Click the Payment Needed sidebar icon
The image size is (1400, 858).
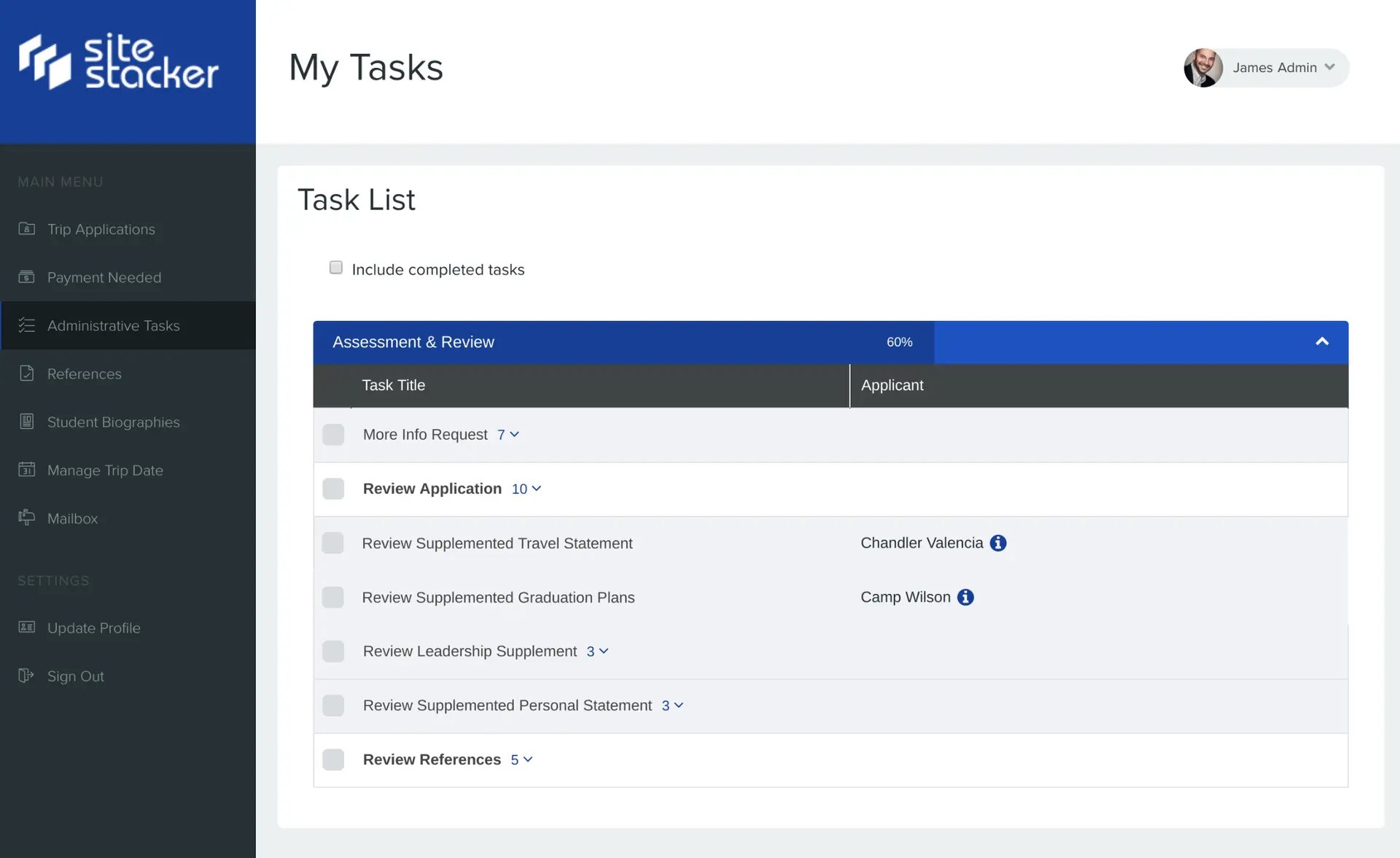(x=26, y=277)
